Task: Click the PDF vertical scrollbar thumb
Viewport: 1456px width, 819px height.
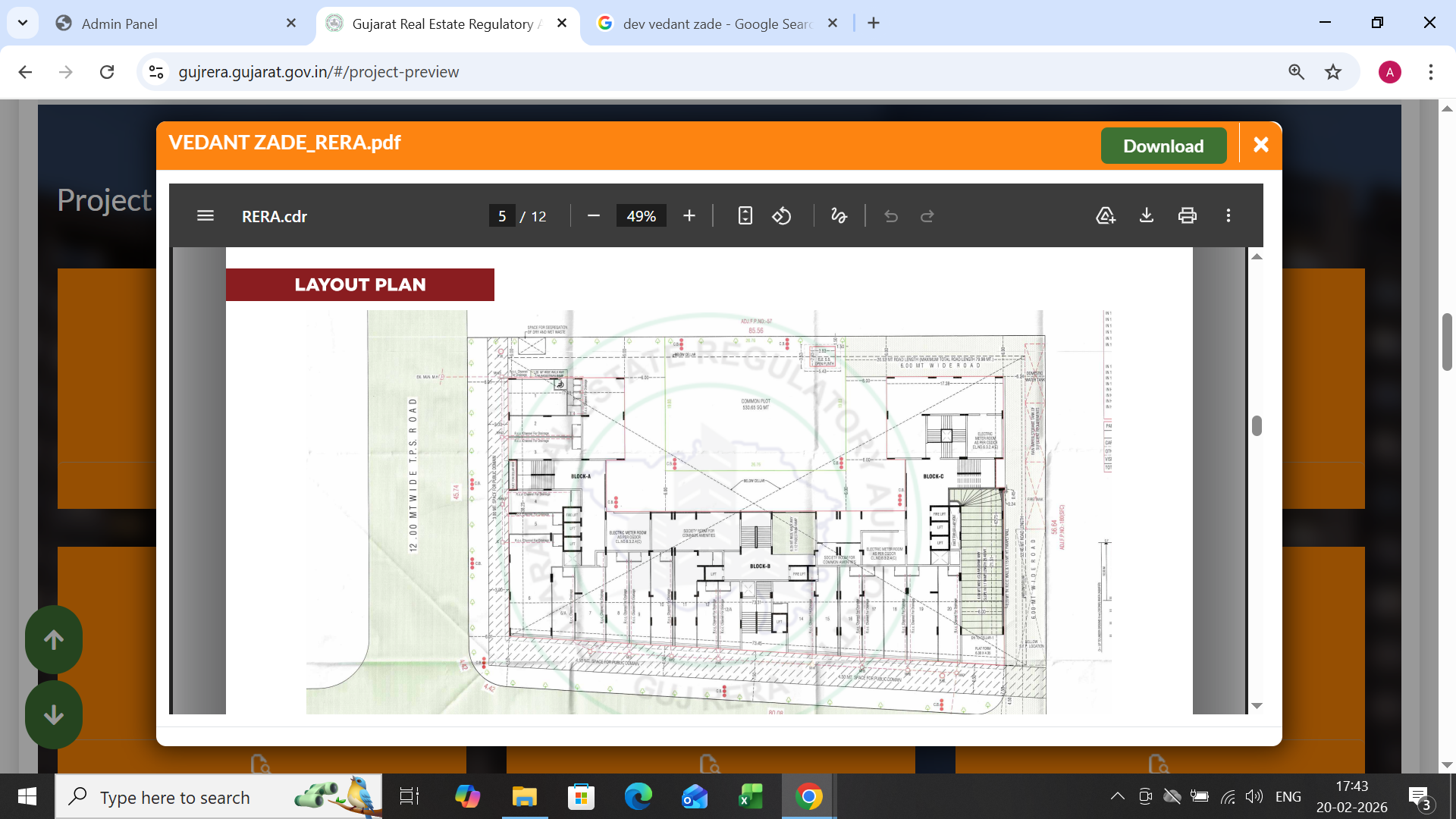Action: point(1257,426)
